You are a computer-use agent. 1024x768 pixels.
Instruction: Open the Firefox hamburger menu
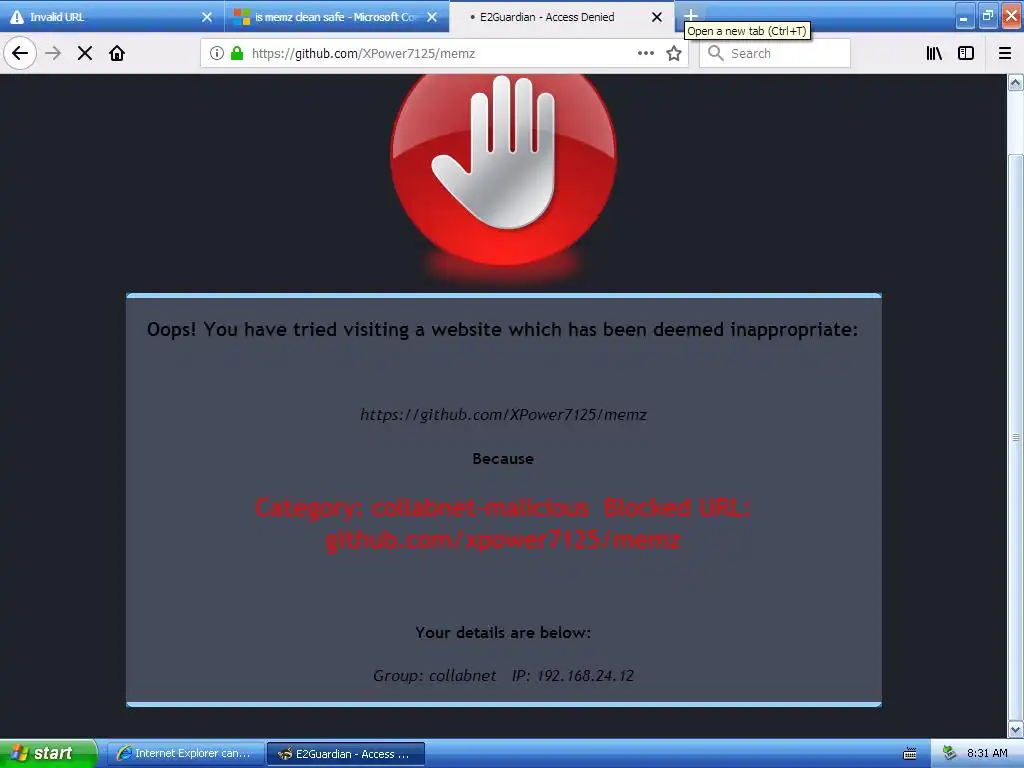pos(1005,53)
